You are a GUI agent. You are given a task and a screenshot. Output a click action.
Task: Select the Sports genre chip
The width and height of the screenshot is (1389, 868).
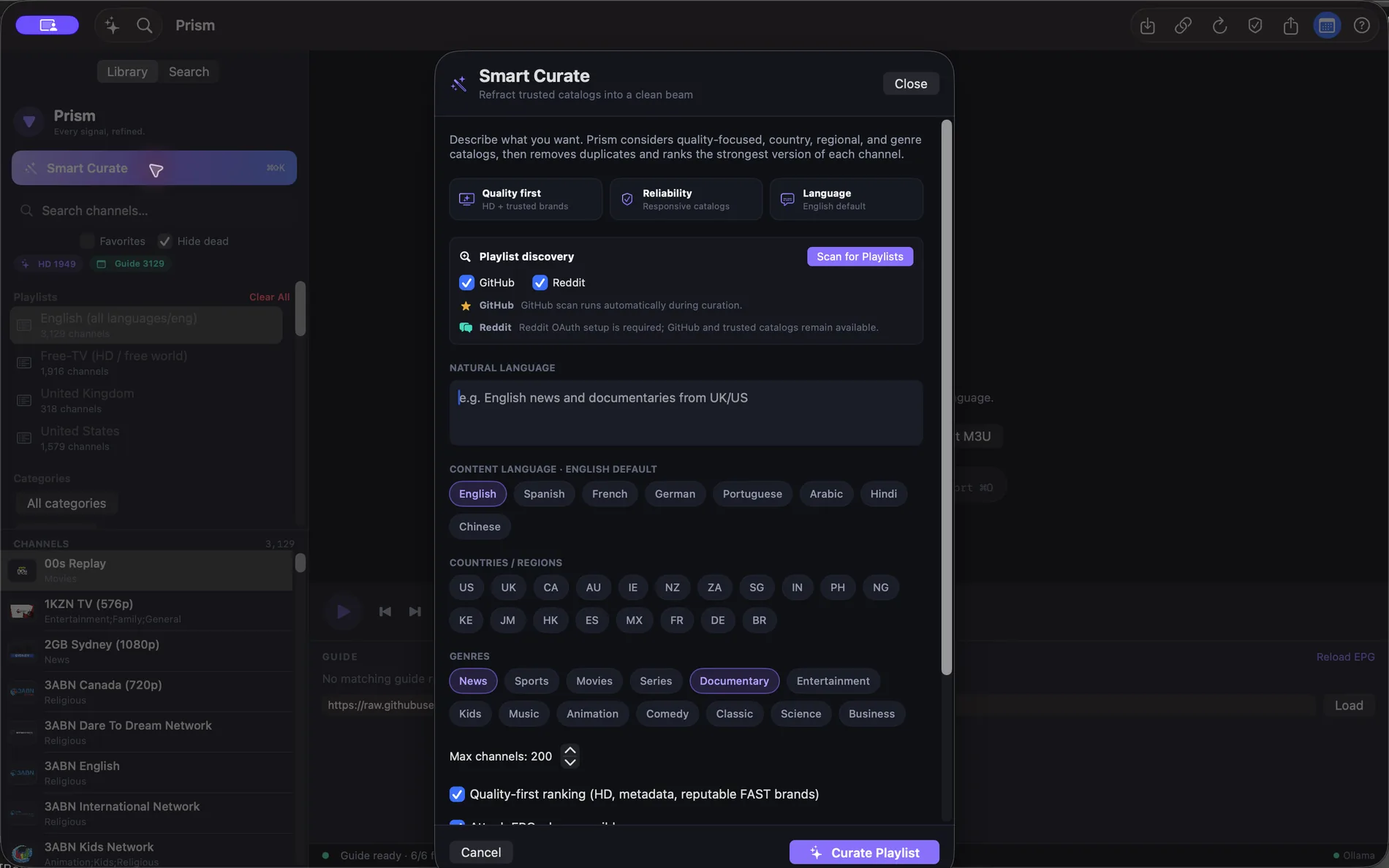[x=531, y=681]
